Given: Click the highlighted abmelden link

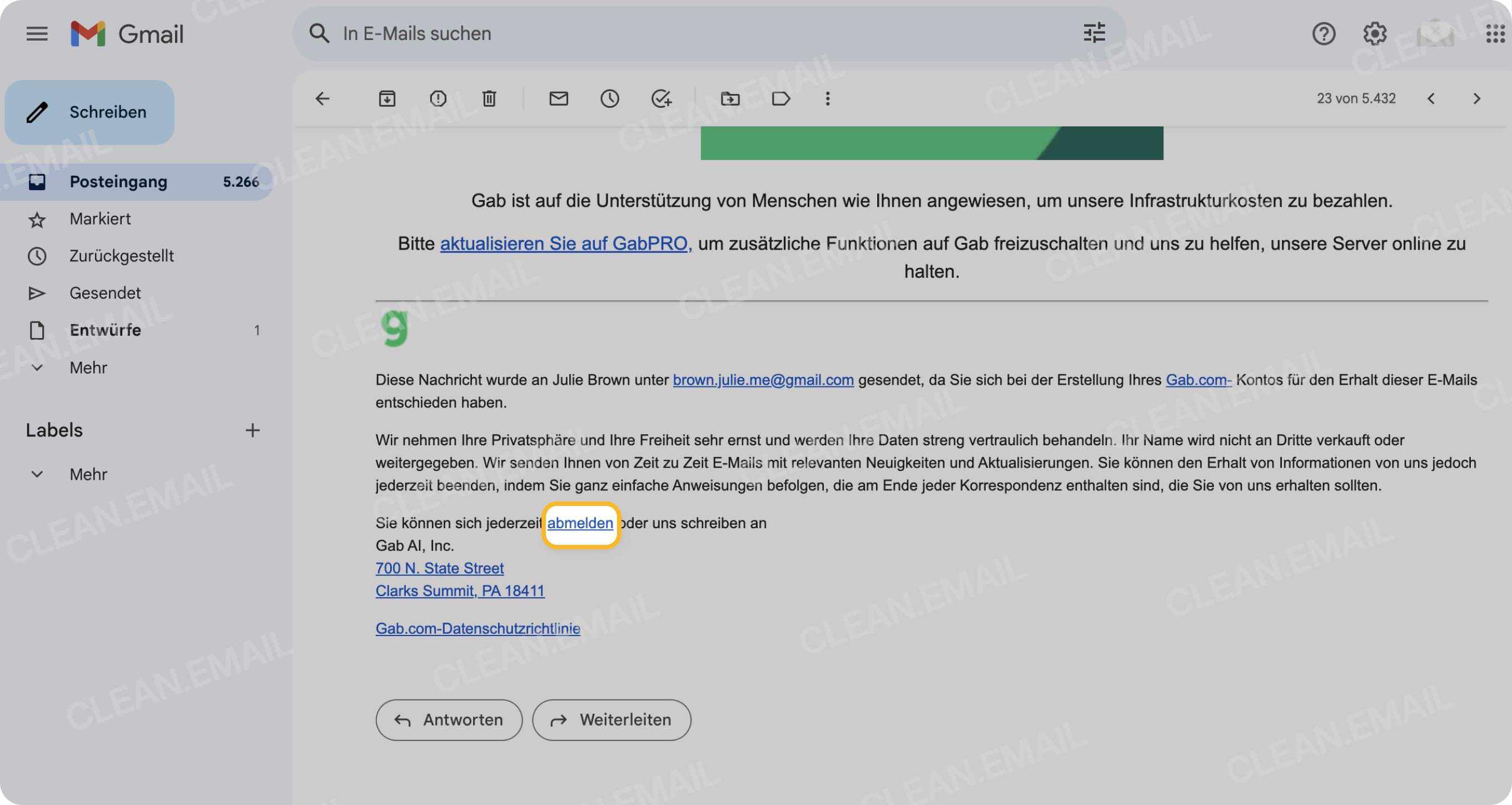Looking at the screenshot, I should click(x=580, y=523).
